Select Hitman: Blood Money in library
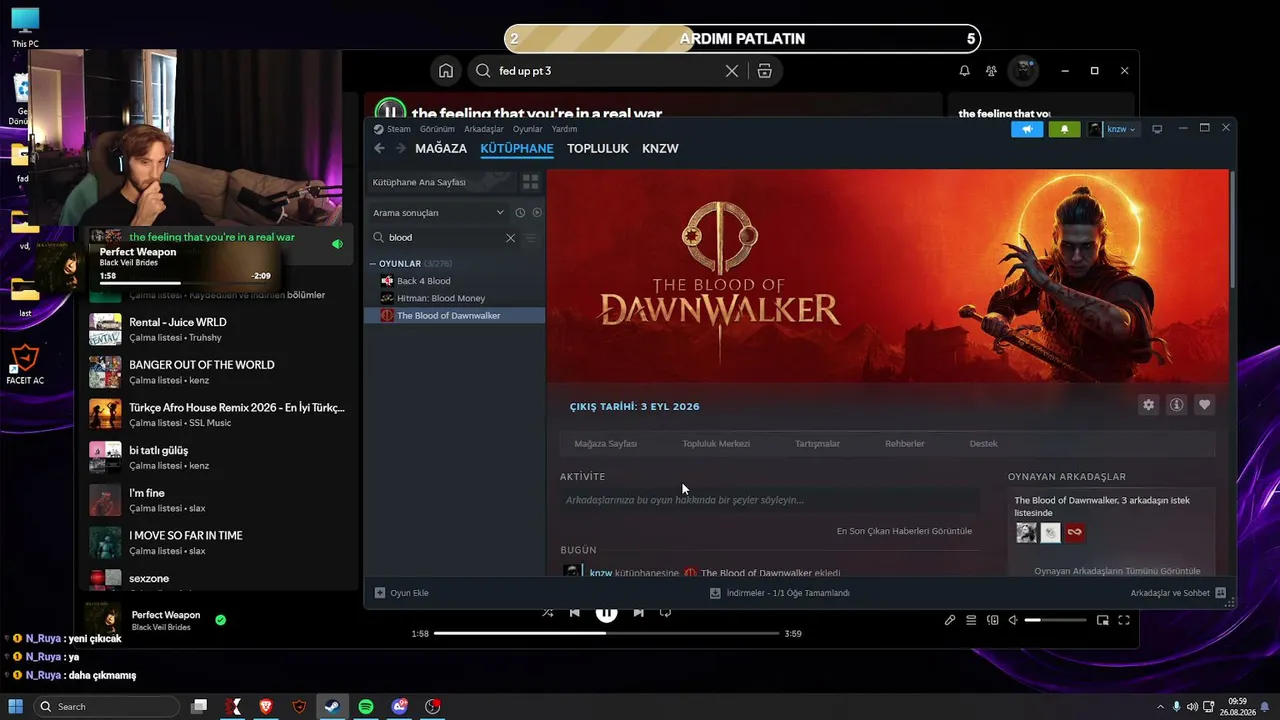 click(454, 298)
